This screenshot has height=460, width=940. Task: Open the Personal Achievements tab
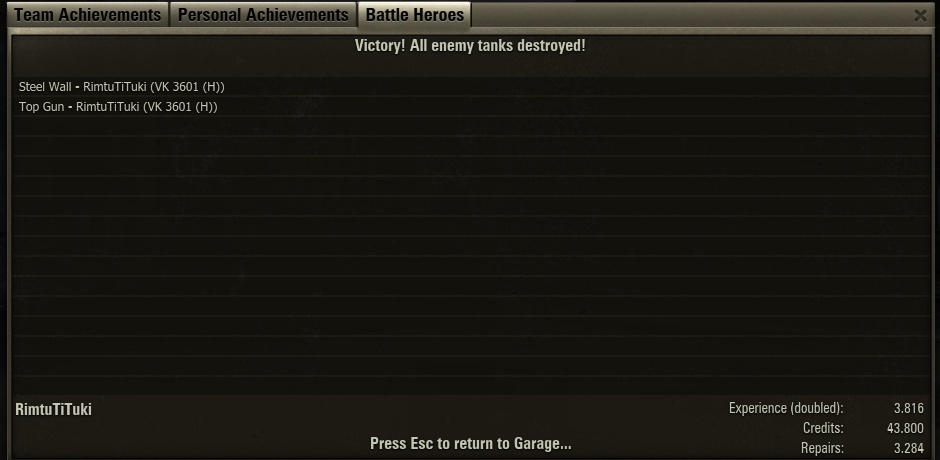pos(263,14)
